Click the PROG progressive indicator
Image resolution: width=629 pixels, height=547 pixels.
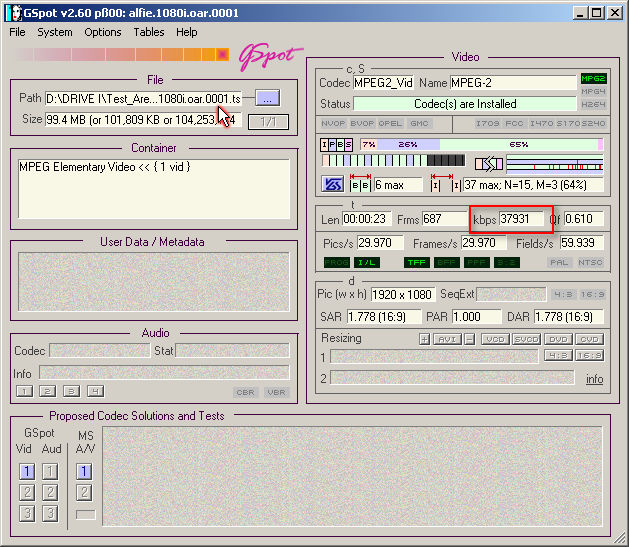pyautogui.click(x=337, y=263)
